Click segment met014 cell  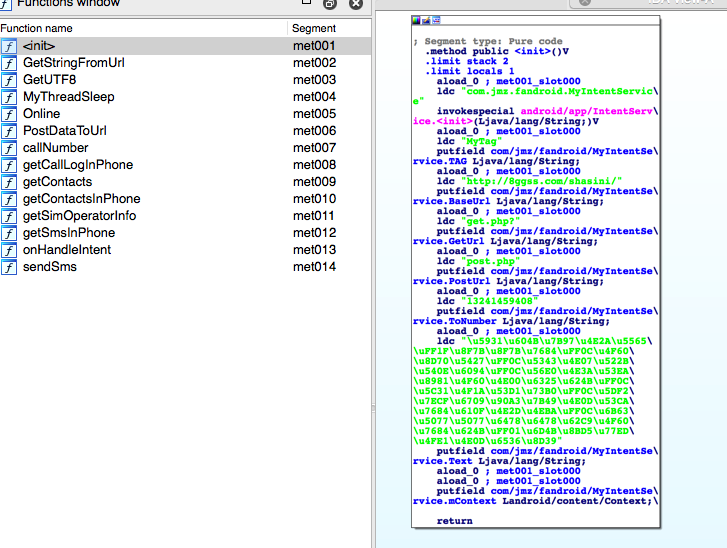[x=314, y=267]
